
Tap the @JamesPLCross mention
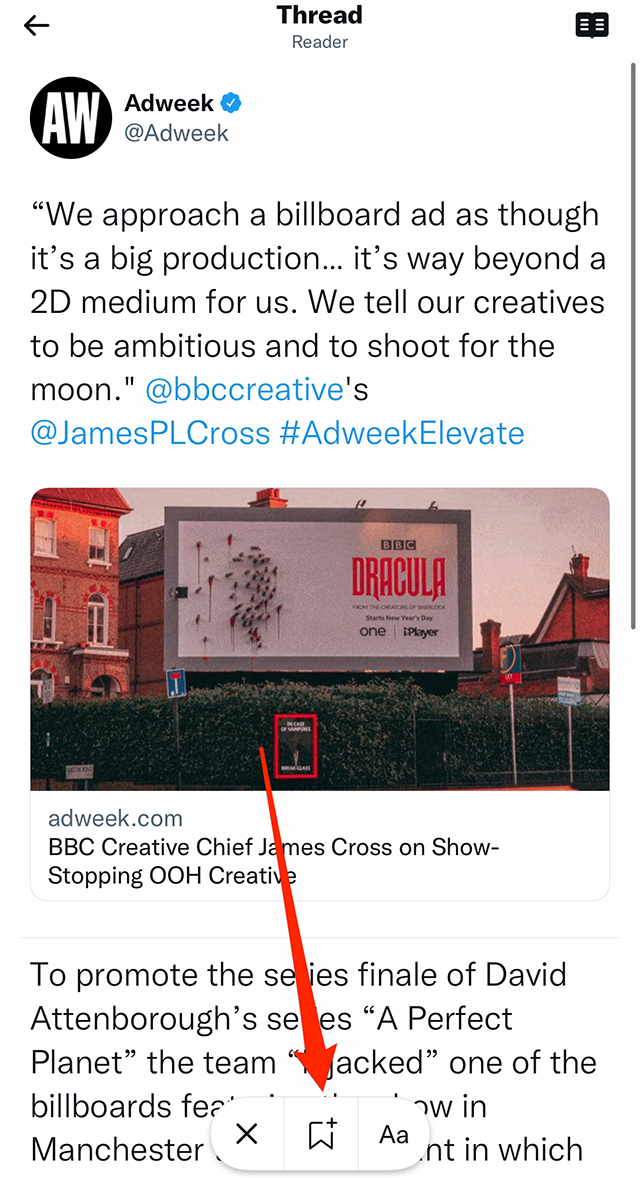tap(145, 433)
